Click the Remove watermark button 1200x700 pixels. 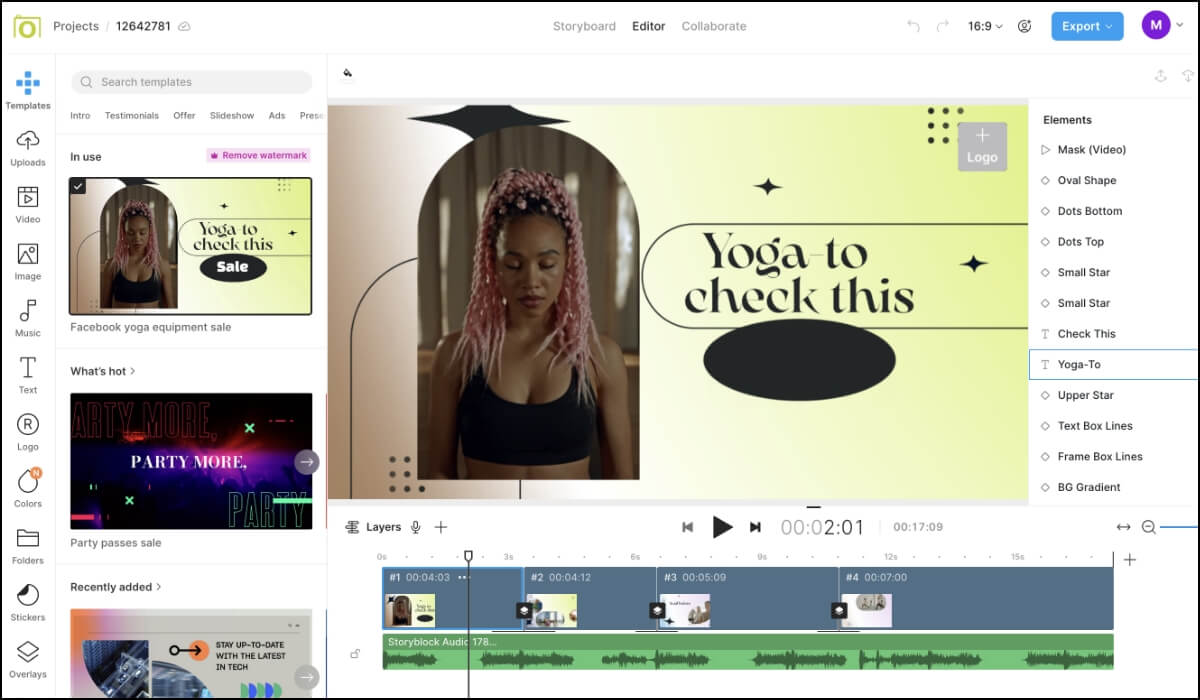pos(259,155)
